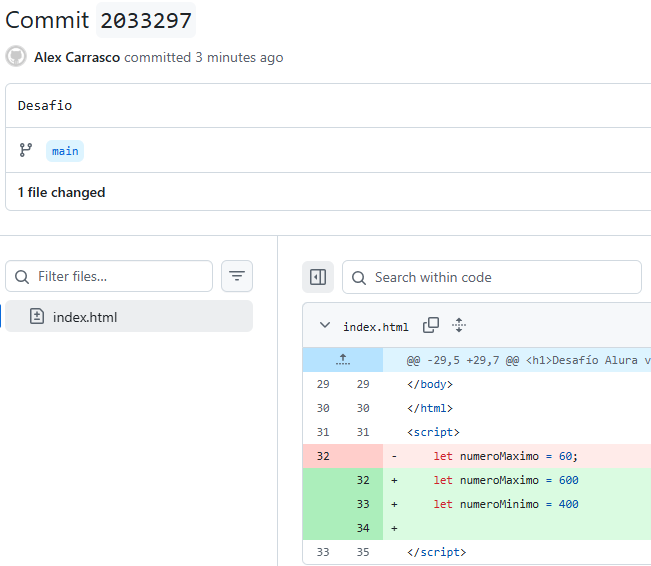Expand up hidden lines above line 29
Screen dimensions: 651x566
pyautogui.click(x=343, y=360)
